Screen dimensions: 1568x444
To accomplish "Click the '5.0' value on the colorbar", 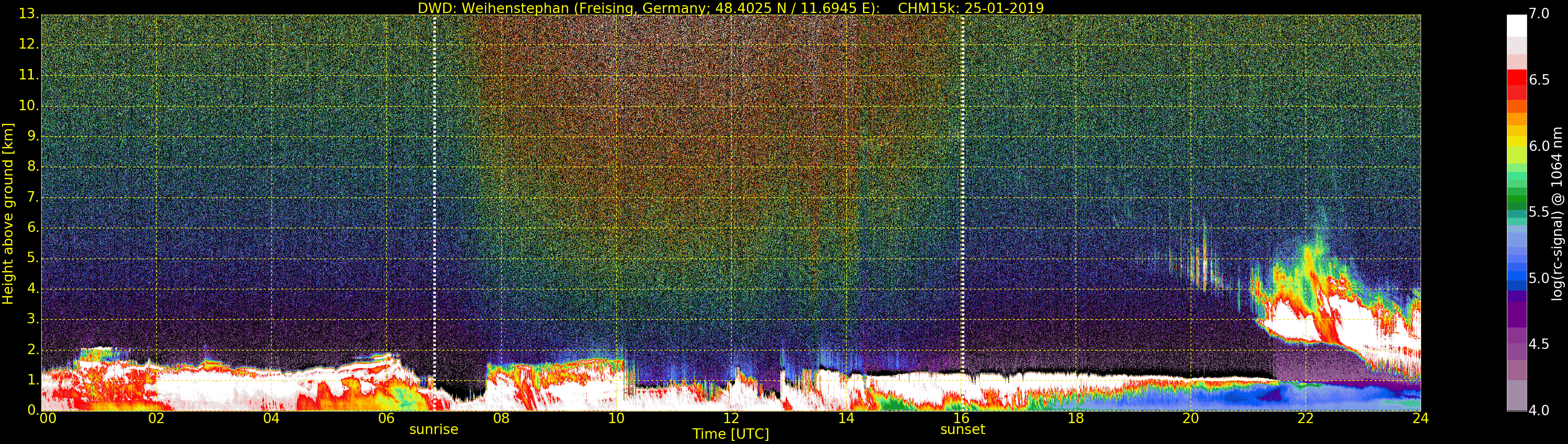I will pos(1539,278).
